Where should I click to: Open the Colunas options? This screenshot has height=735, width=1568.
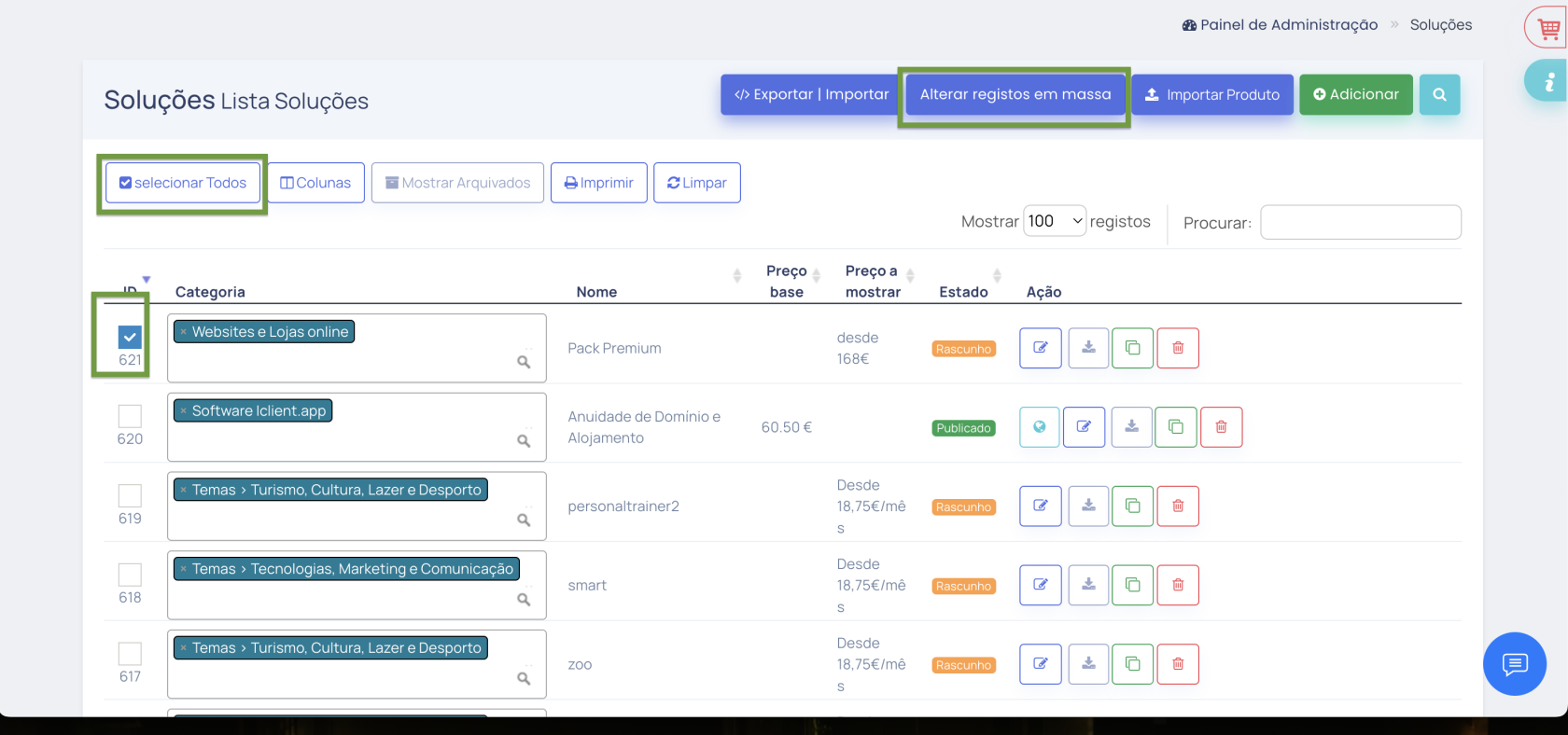pyautogui.click(x=315, y=183)
